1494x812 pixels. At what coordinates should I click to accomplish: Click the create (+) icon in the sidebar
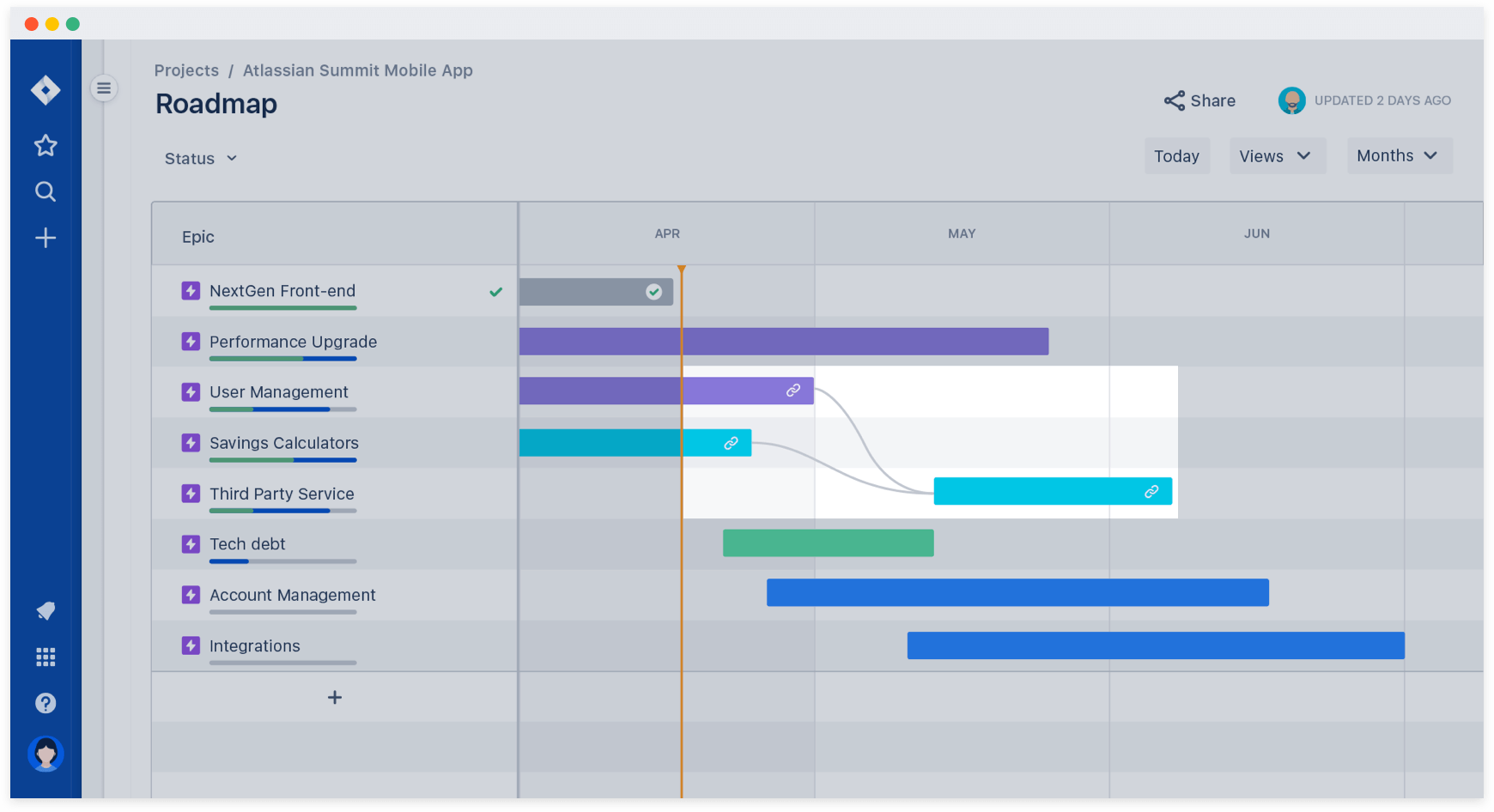(x=45, y=238)
